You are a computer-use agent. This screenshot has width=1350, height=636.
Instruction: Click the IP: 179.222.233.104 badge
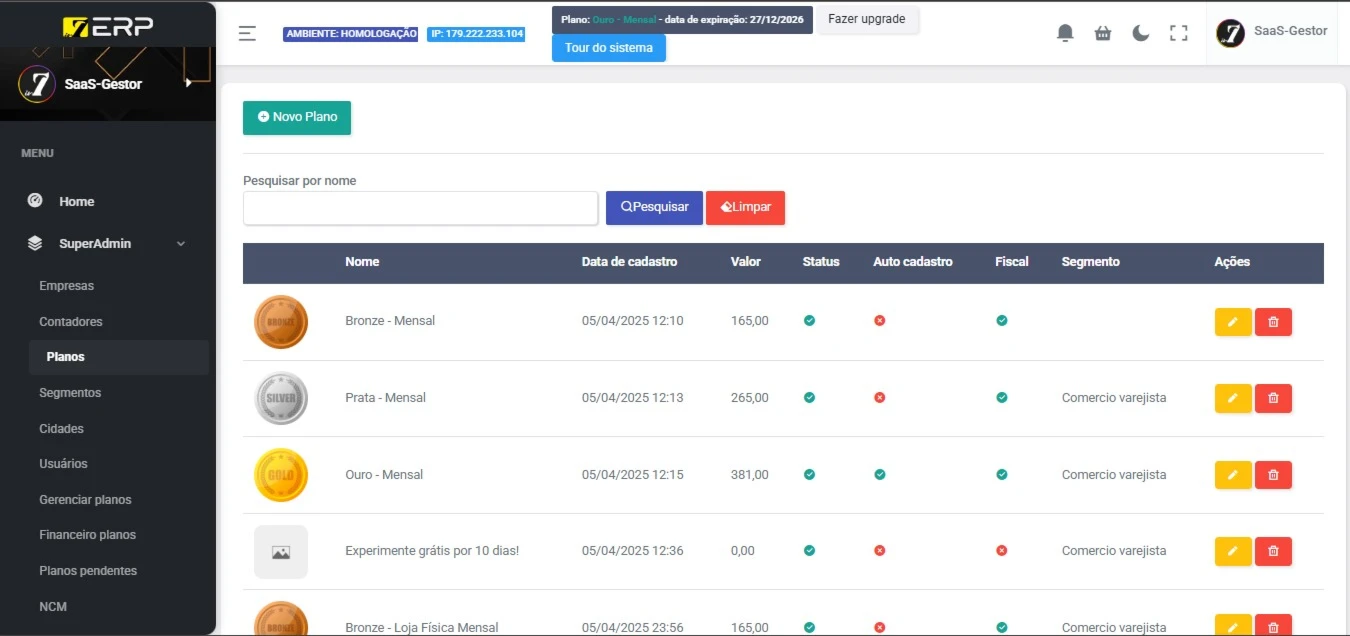point(476,34)
